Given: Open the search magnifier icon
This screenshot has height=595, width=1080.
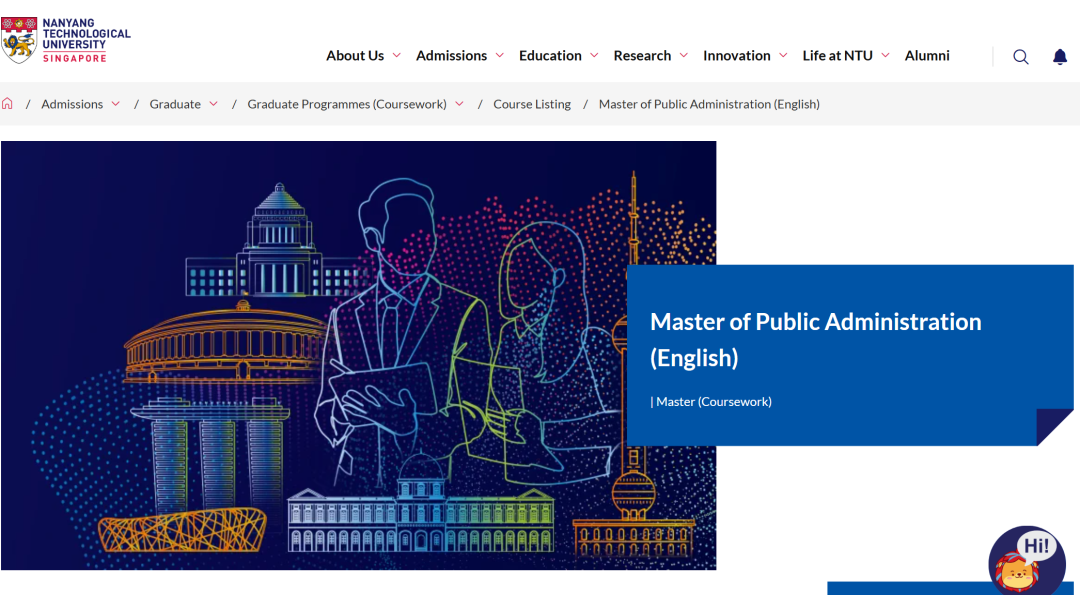Looking at the screenshot, I should [x=1020, y=57].
